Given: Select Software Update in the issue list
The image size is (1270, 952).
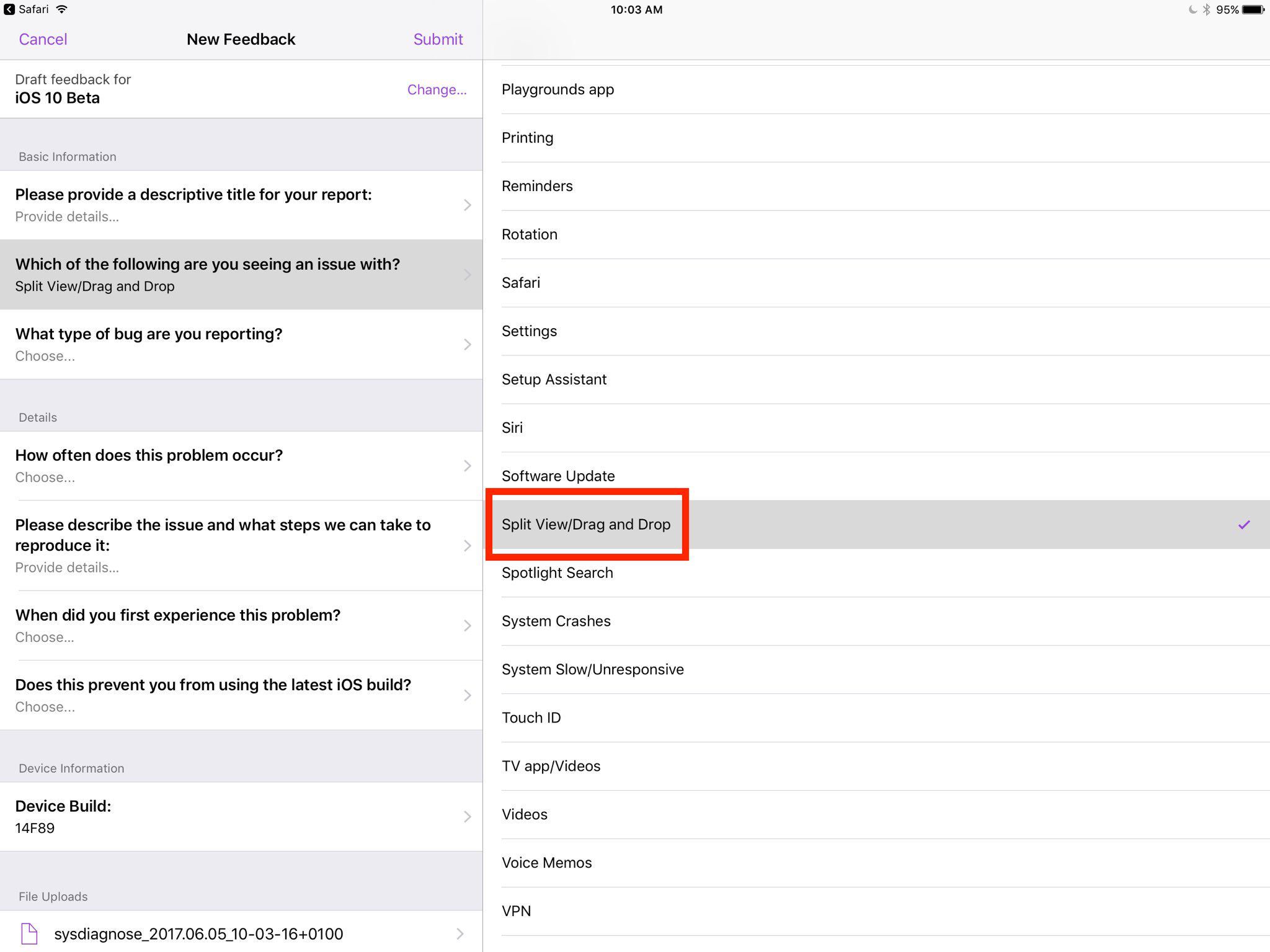Looking at the screenshot, I should coord(557,476).
